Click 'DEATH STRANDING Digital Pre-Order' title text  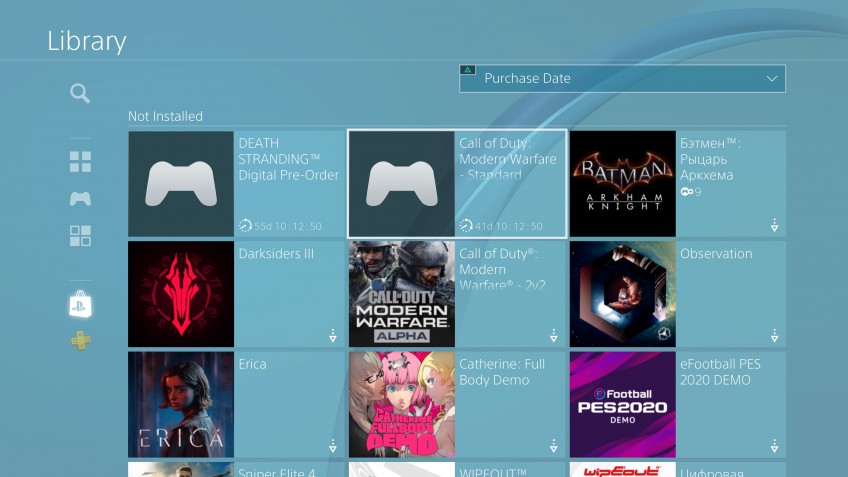(289, 159)
